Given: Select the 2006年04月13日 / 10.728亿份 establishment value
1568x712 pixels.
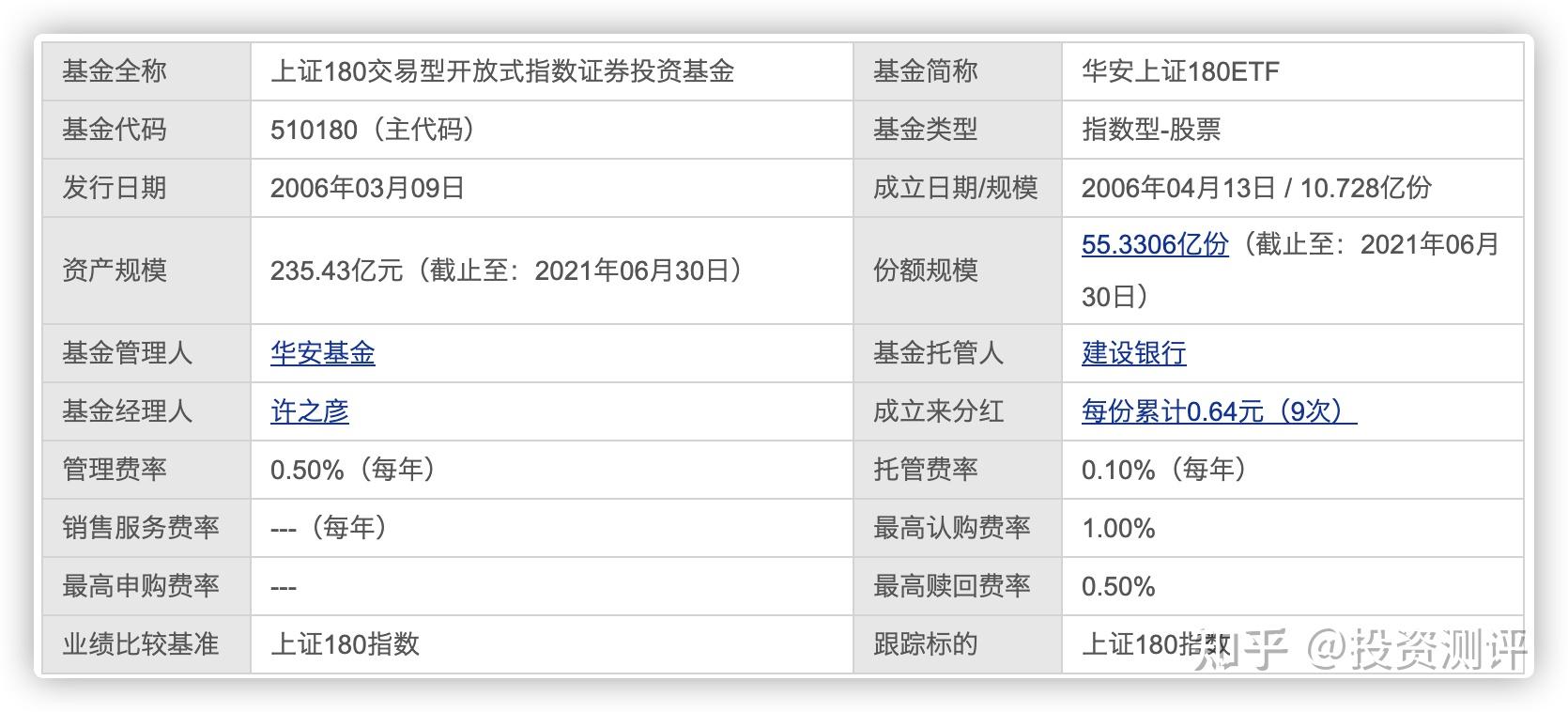Looking at the screenshot, I should [1255, 188].
